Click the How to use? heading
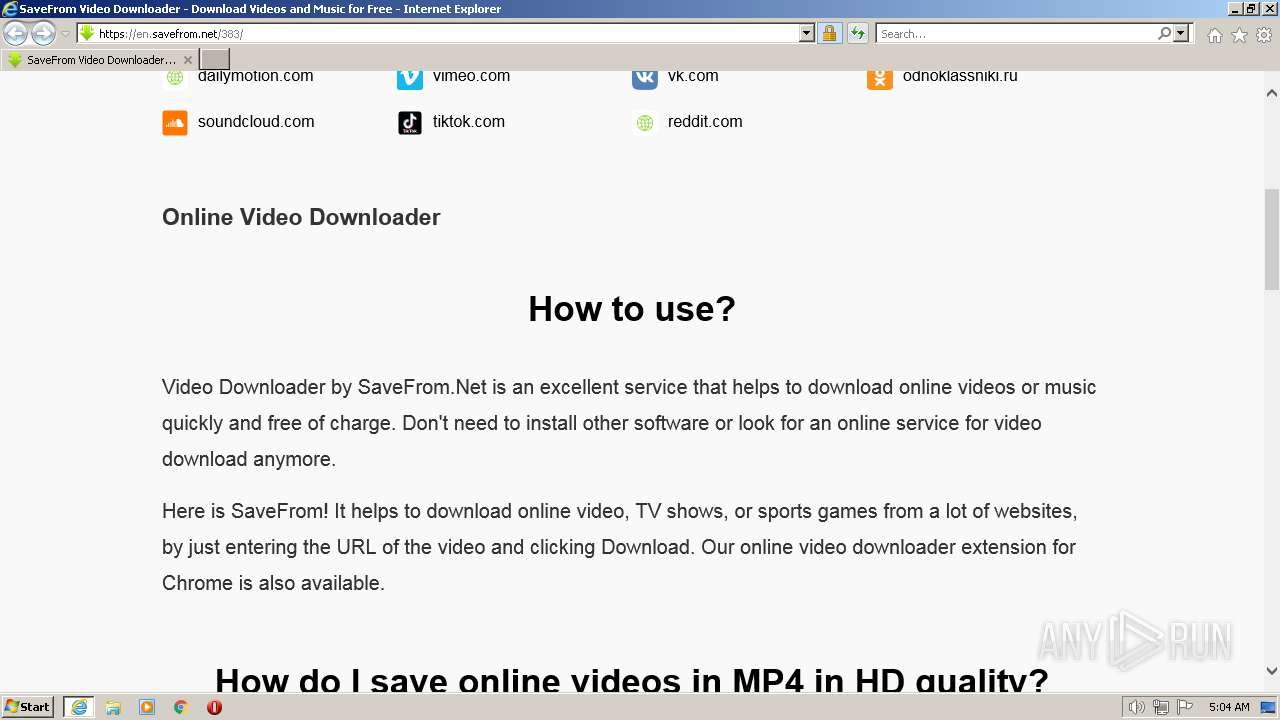The width and height of the screenshot is (1280, 720). (x=632, y=309)
